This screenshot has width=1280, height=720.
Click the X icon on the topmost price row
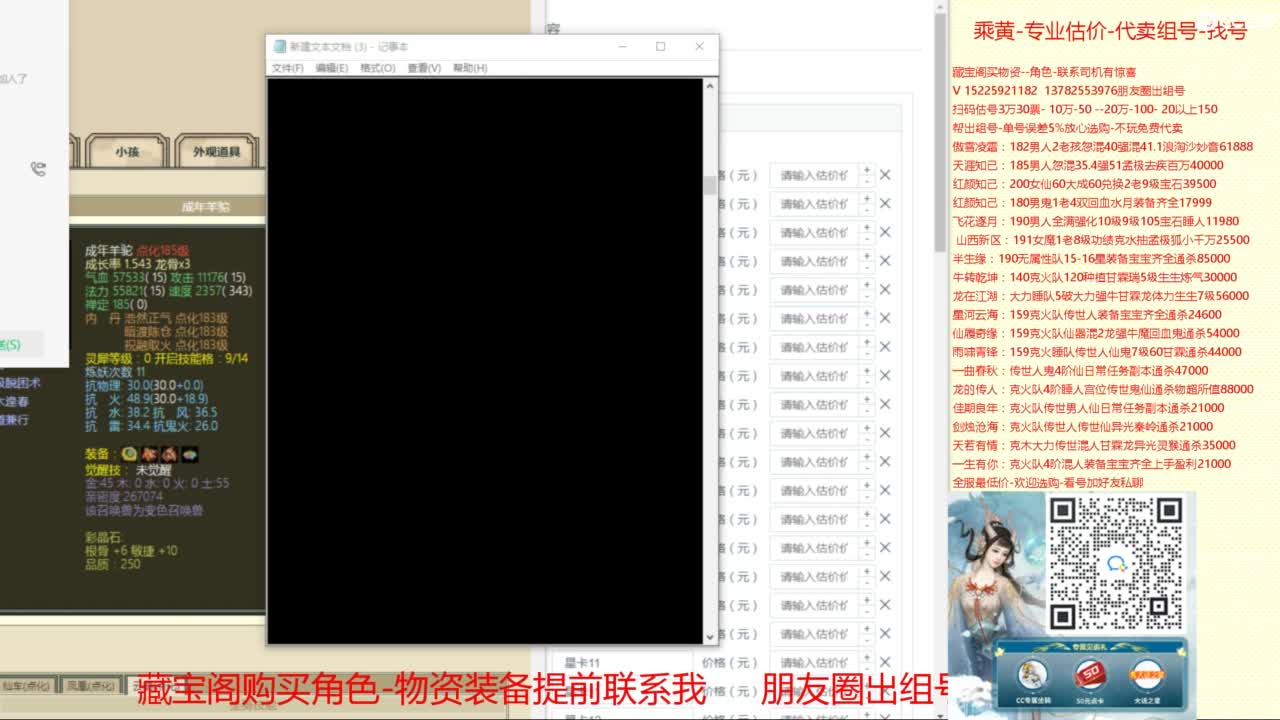[x=885, y=175]
